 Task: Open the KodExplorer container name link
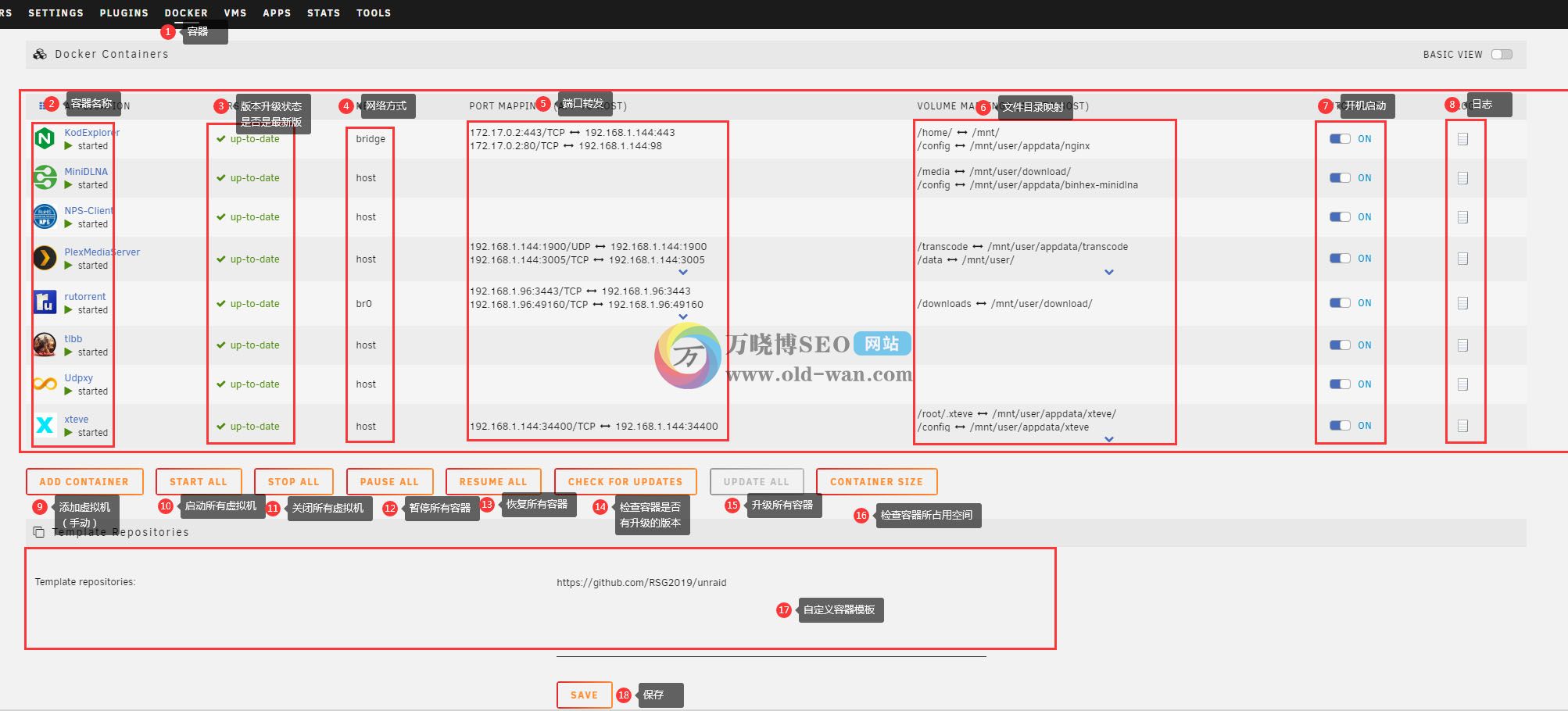(x=92, y=133)
